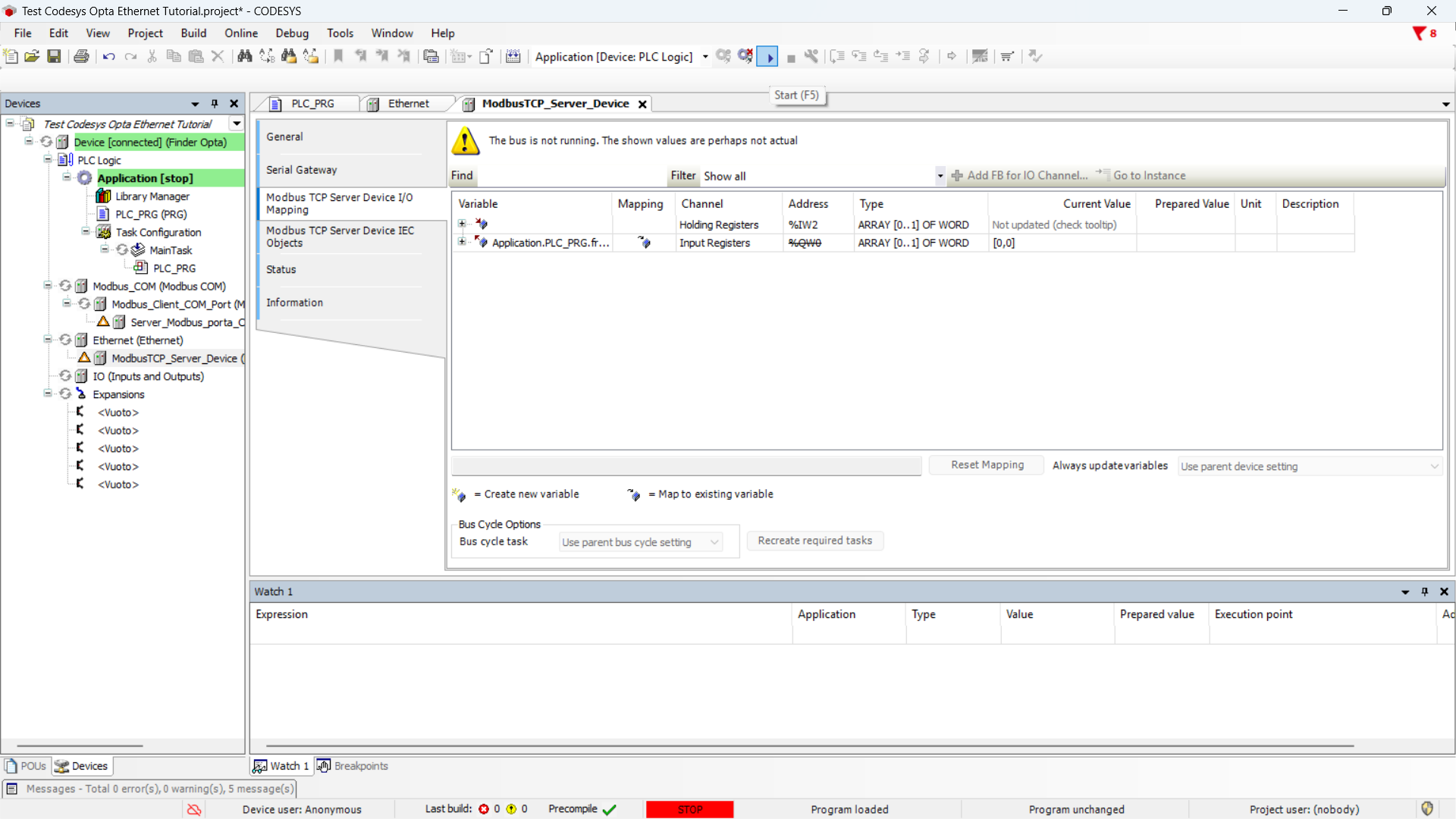The image size is (1456, 819).
Task: Collapse the Expansions tree node
Action: click(x=48, y=394)
